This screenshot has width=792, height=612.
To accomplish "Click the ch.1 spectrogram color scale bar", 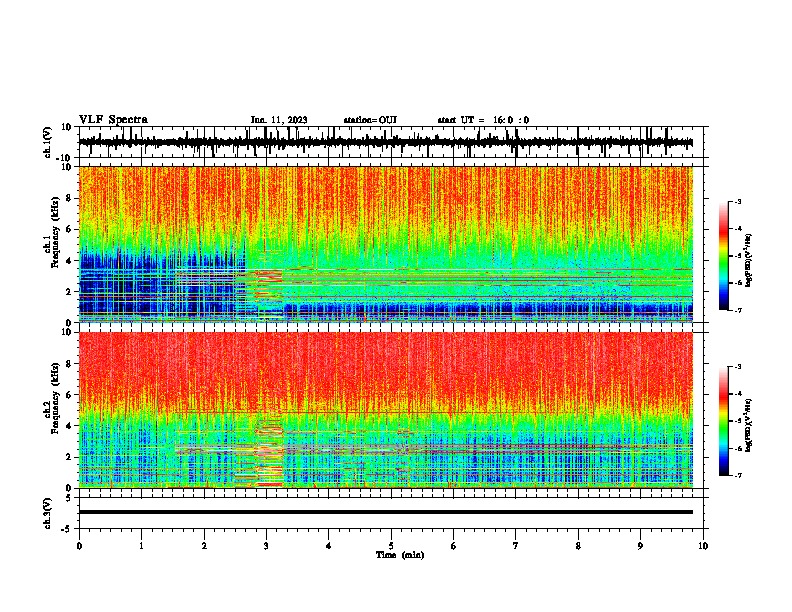I will click(723, 256).
